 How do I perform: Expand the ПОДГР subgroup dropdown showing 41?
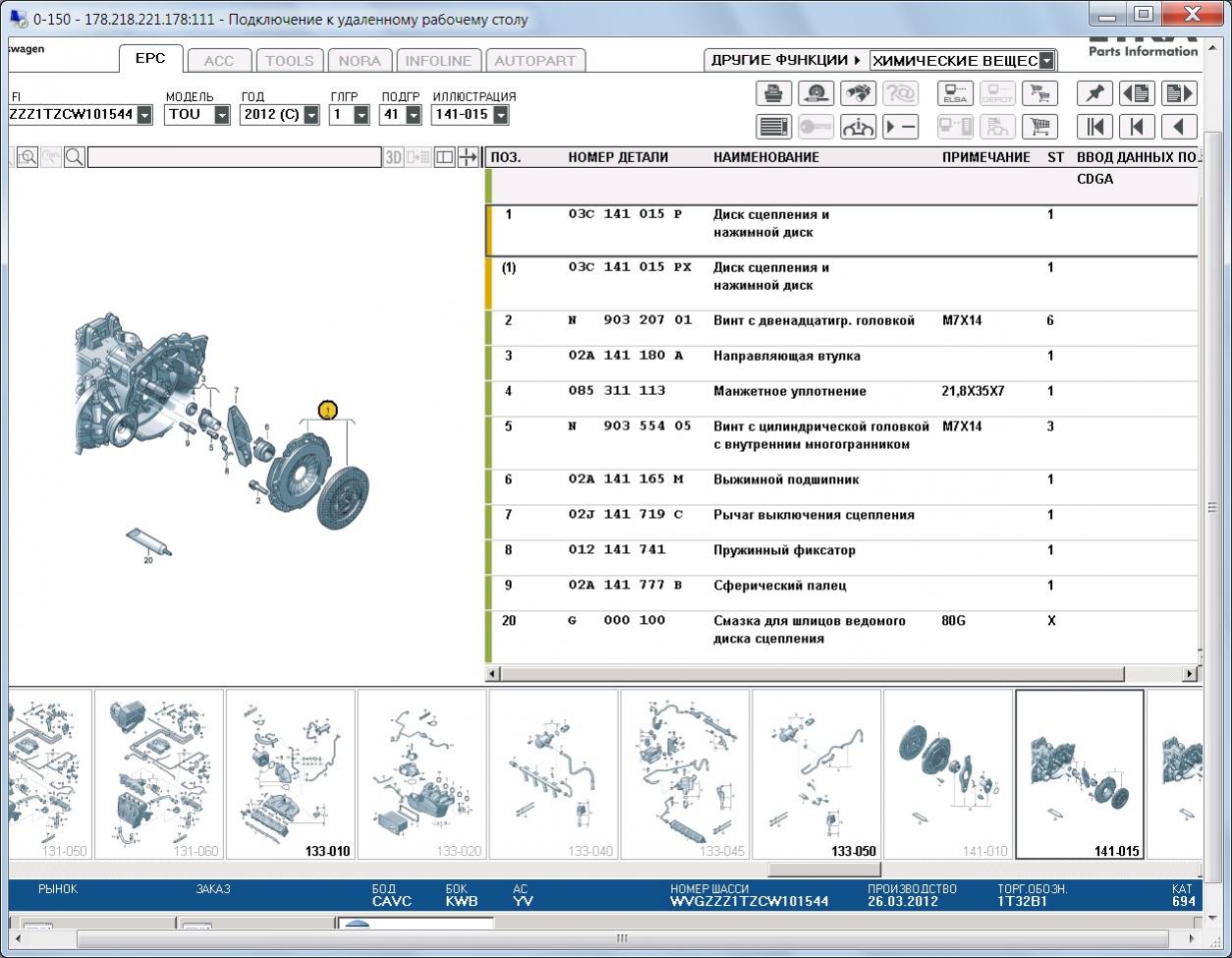[413, 115]
